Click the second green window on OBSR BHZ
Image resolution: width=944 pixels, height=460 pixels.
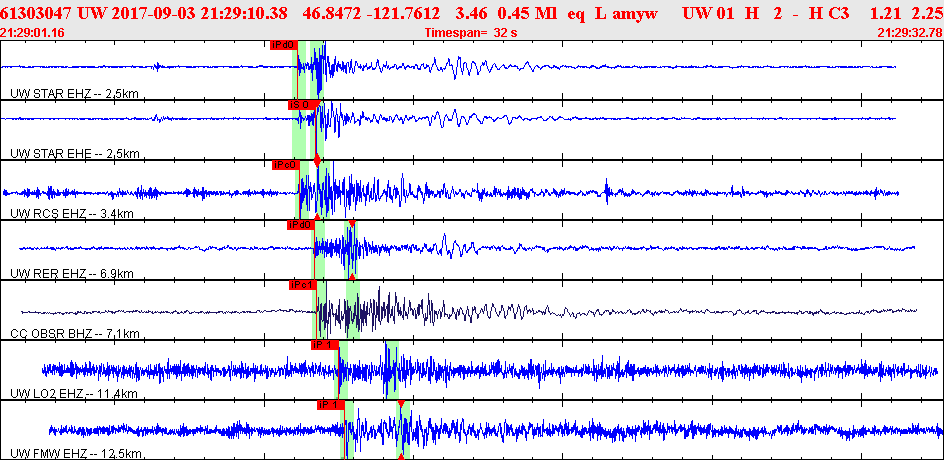(x=353, y=310)
